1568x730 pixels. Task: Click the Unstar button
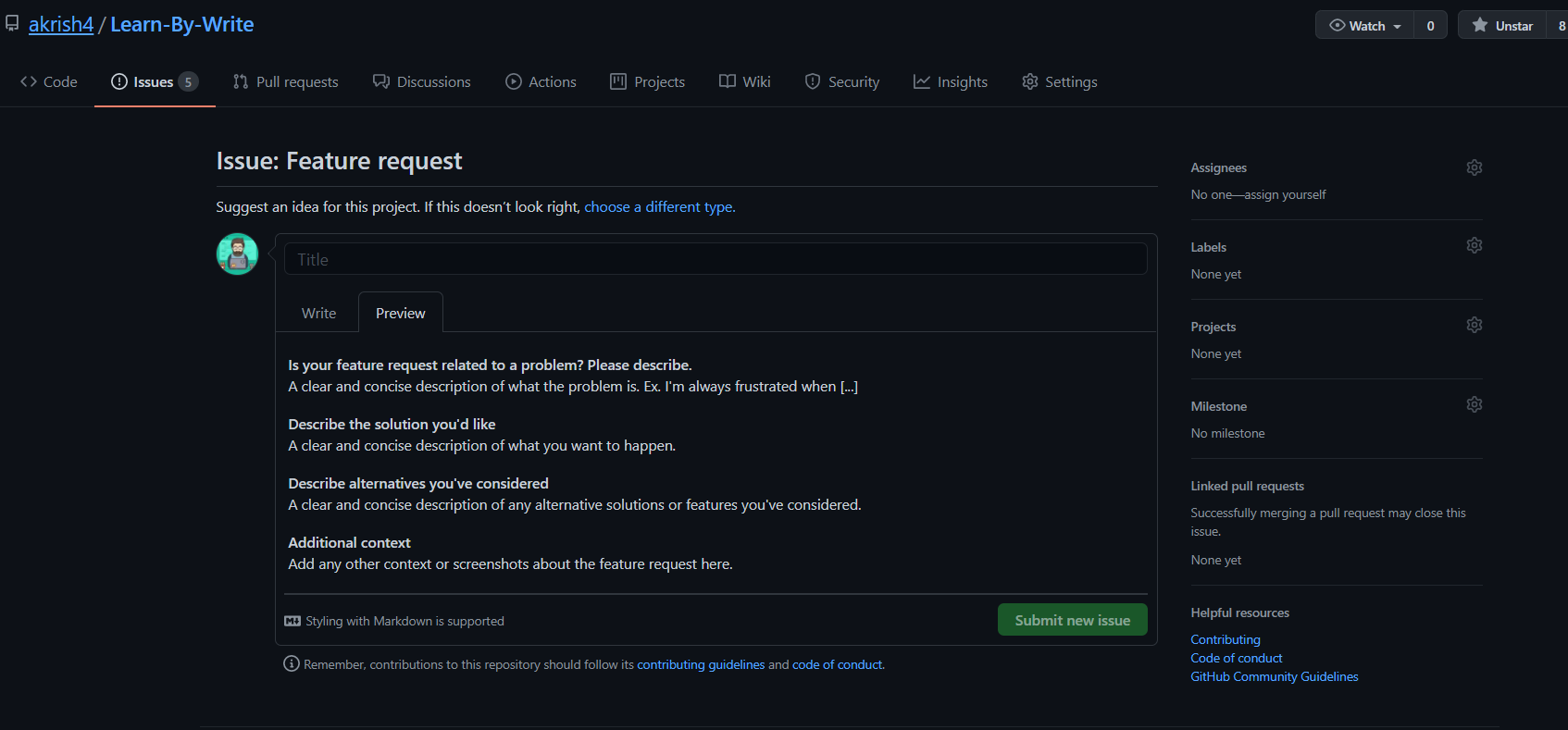pyautogui.click(x=1502, y=26)
